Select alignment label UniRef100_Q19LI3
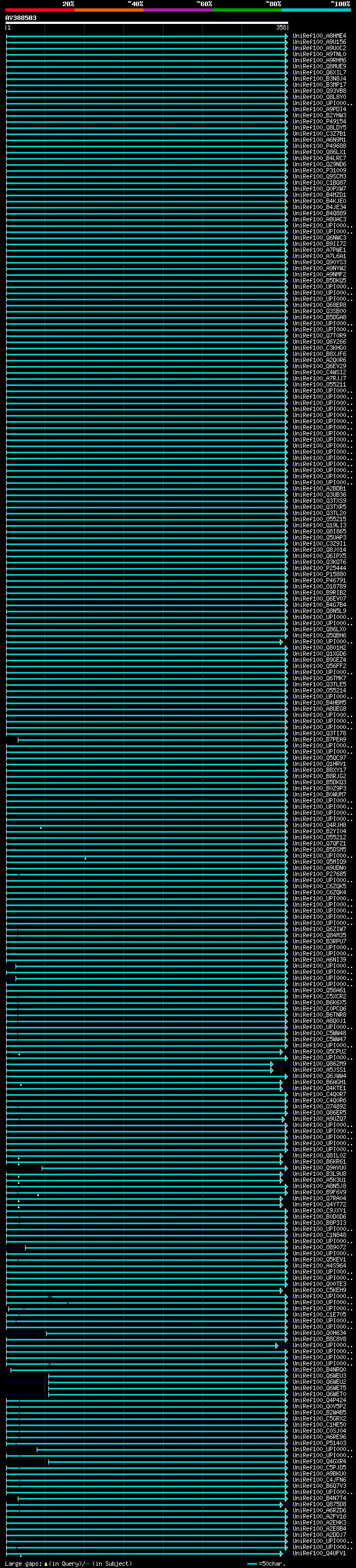The height and width of the screenshot is (1568, 356). pos(319,525)
